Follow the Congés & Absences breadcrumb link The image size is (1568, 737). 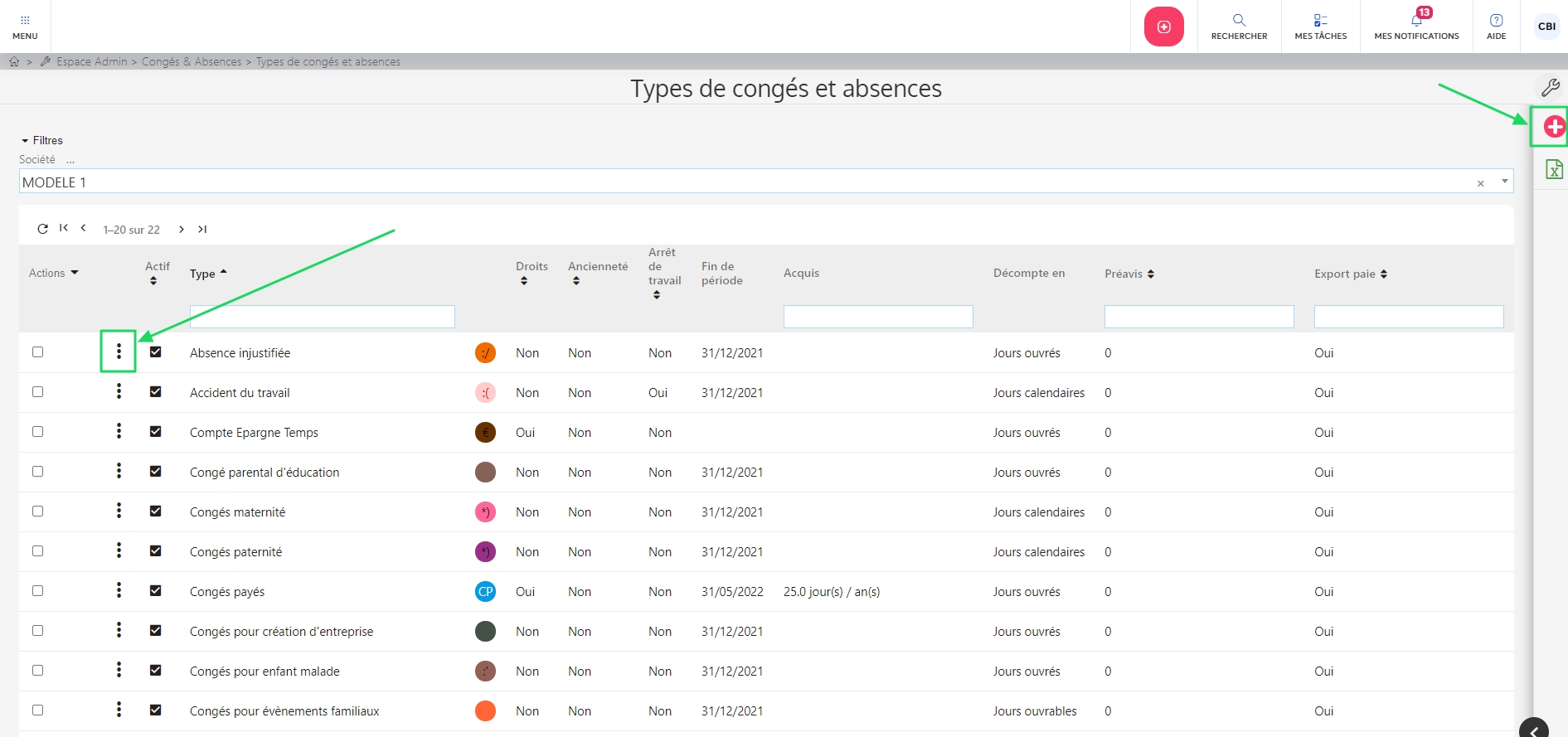pos(192,61)
